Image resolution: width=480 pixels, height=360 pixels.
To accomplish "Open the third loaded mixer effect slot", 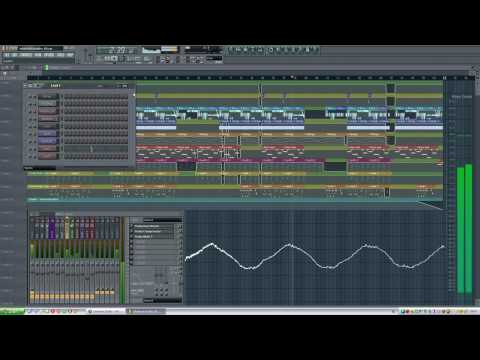I will (154, 236).
